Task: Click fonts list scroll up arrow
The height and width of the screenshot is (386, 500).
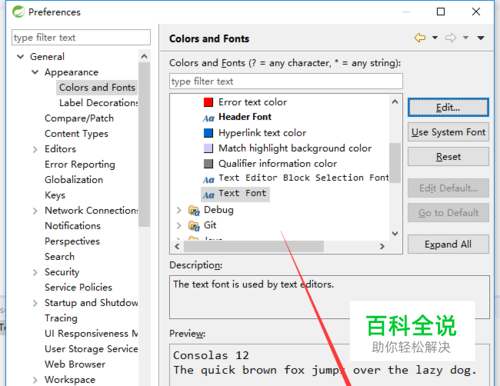Action: coord(395,101)
